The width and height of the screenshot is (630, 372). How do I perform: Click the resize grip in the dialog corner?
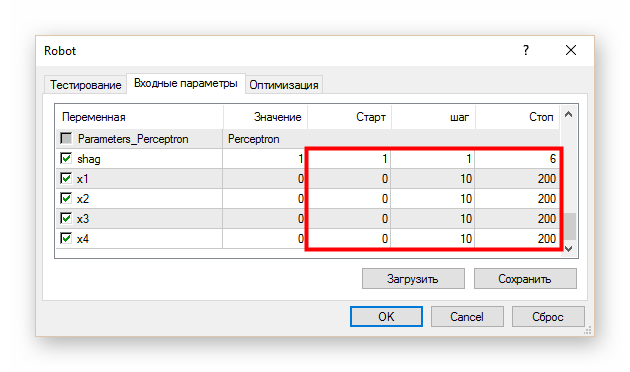(588, 330)
